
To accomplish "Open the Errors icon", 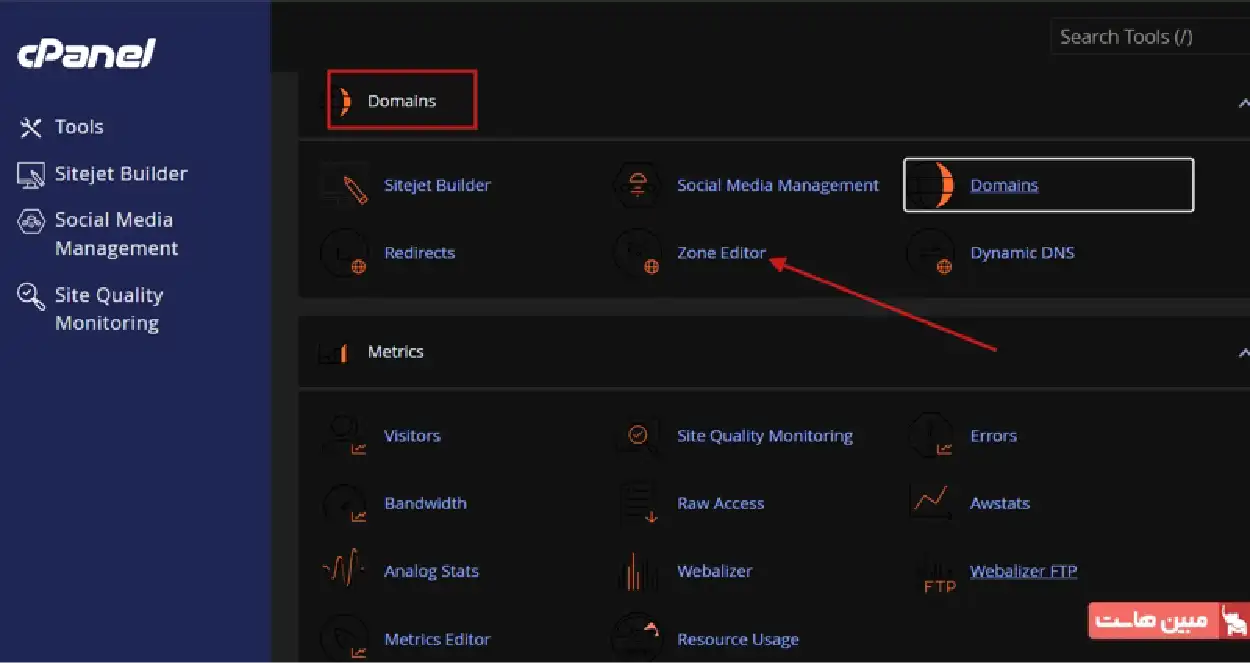I will coord(931,436).
